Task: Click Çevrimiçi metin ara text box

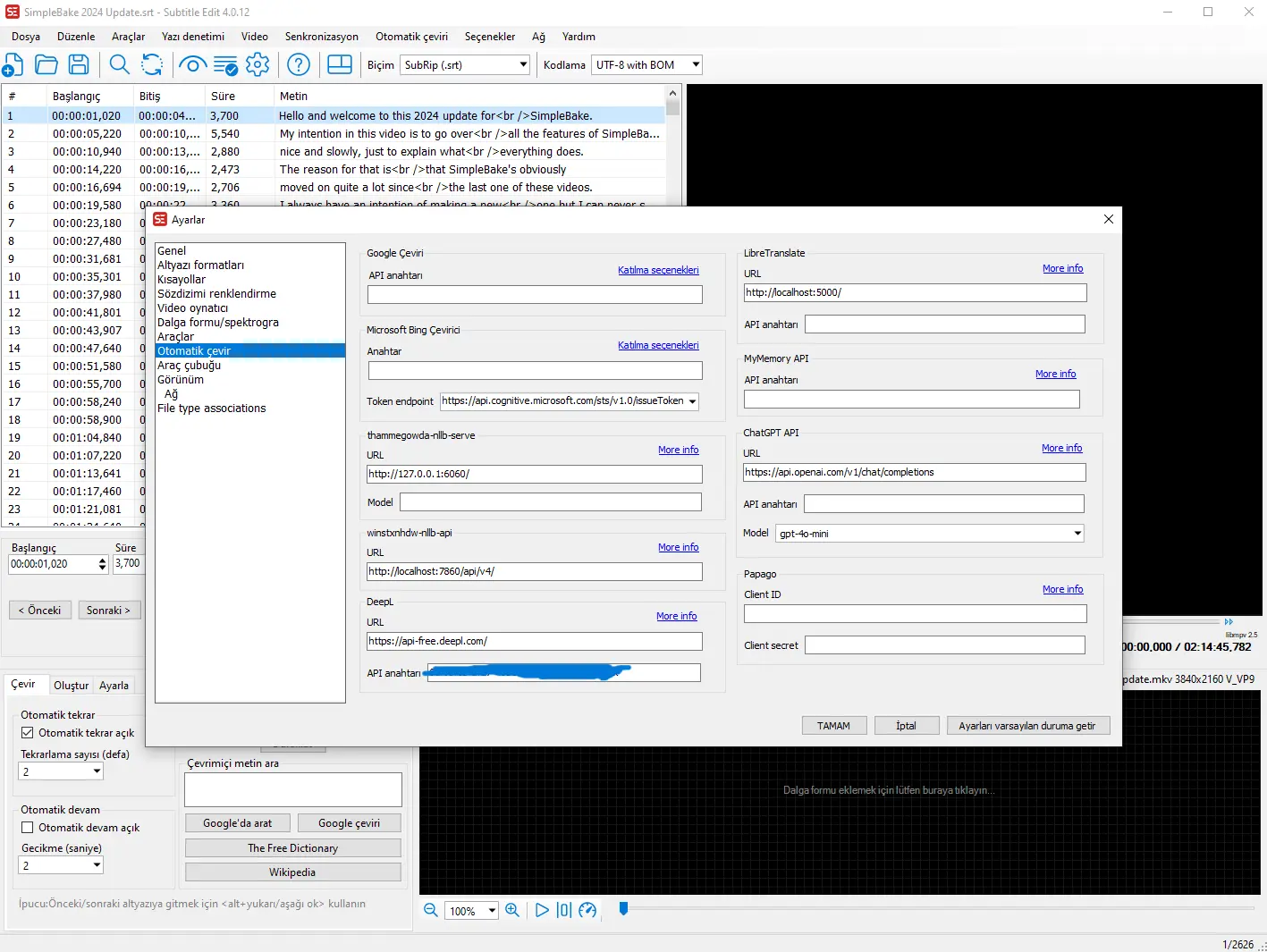Action: pyautogui.click(x=293, y=790)
